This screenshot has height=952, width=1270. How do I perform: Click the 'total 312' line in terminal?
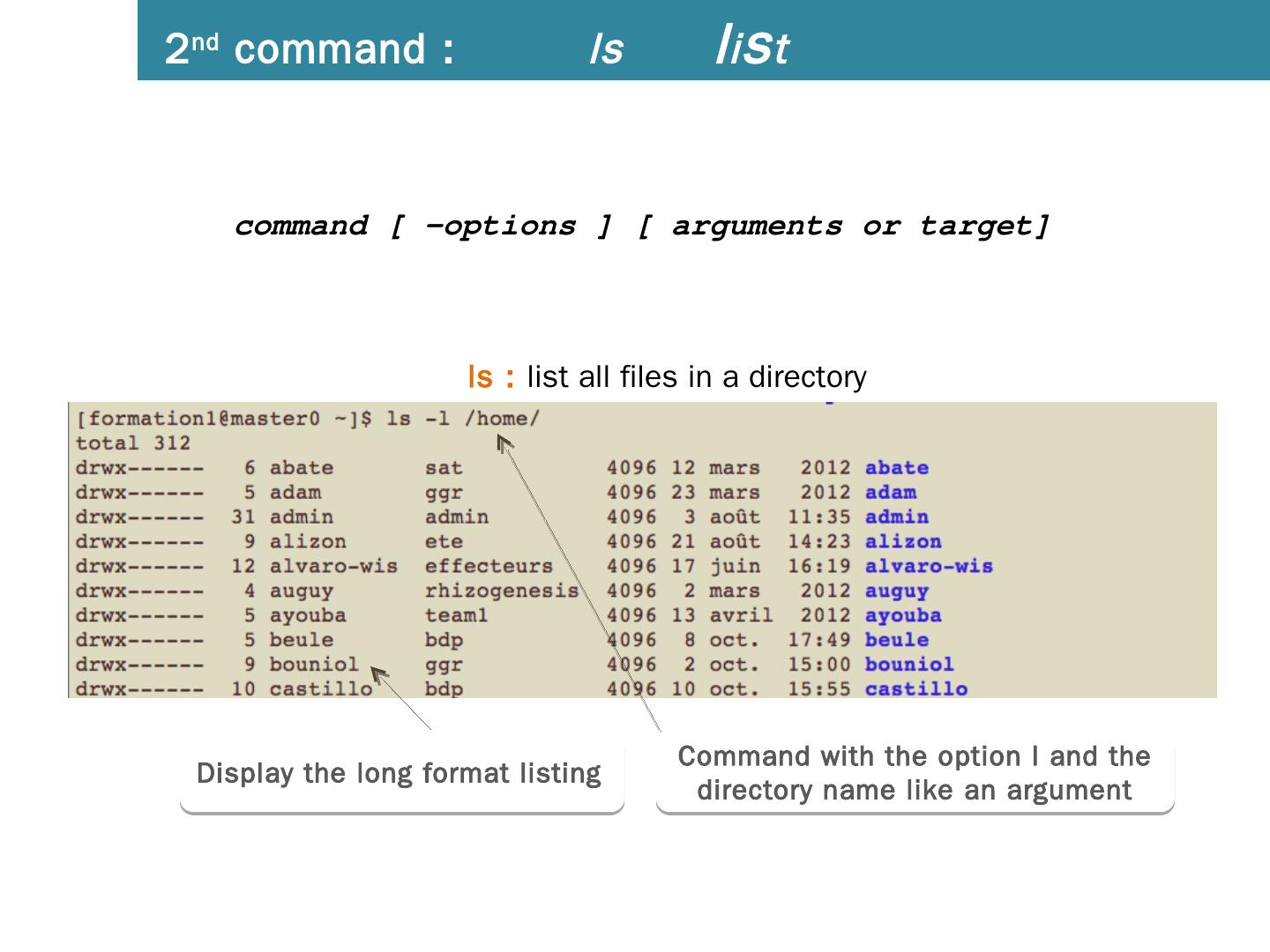point(132,443)
